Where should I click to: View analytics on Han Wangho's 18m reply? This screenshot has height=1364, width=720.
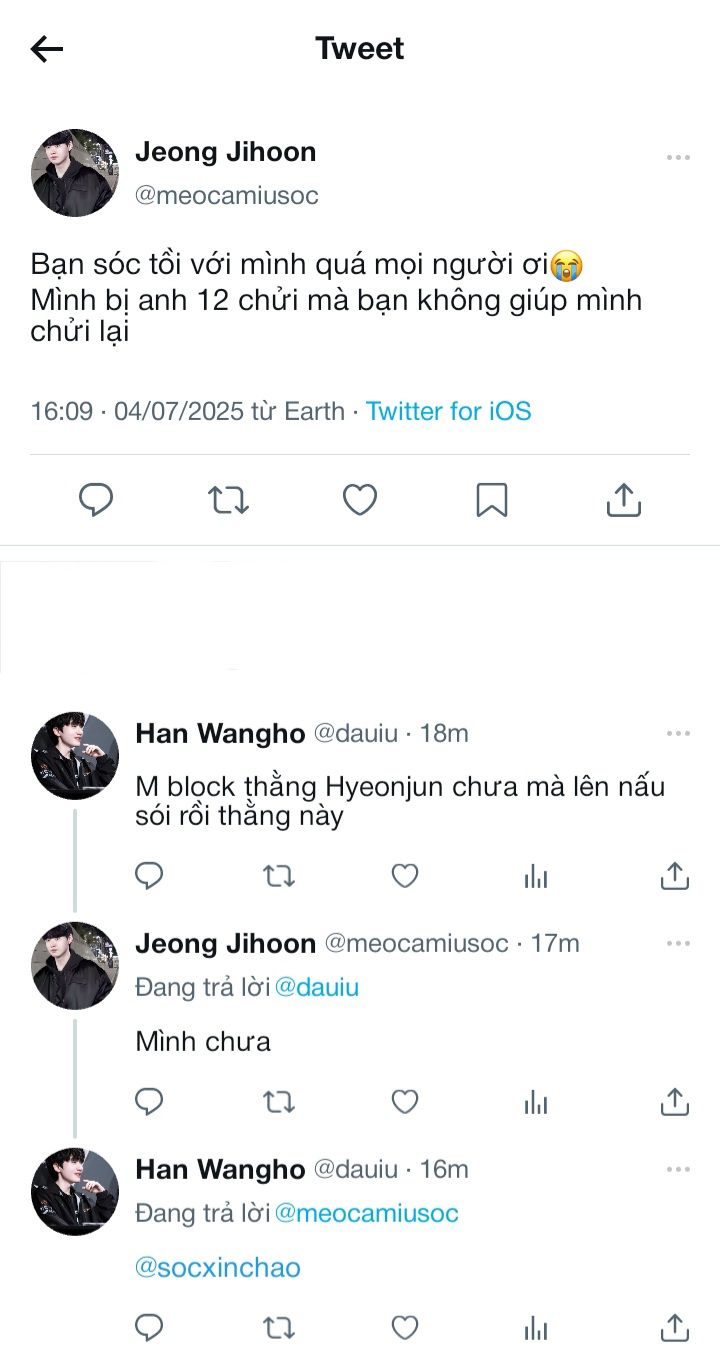point(536,877)
